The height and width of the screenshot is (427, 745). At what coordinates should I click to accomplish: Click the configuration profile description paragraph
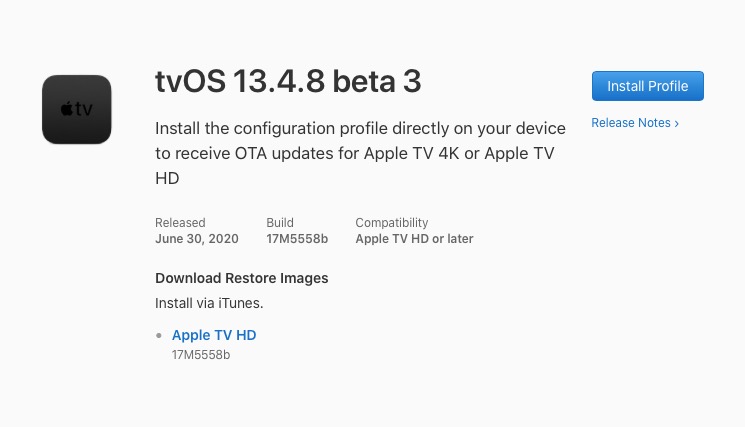tap(360, 153)
